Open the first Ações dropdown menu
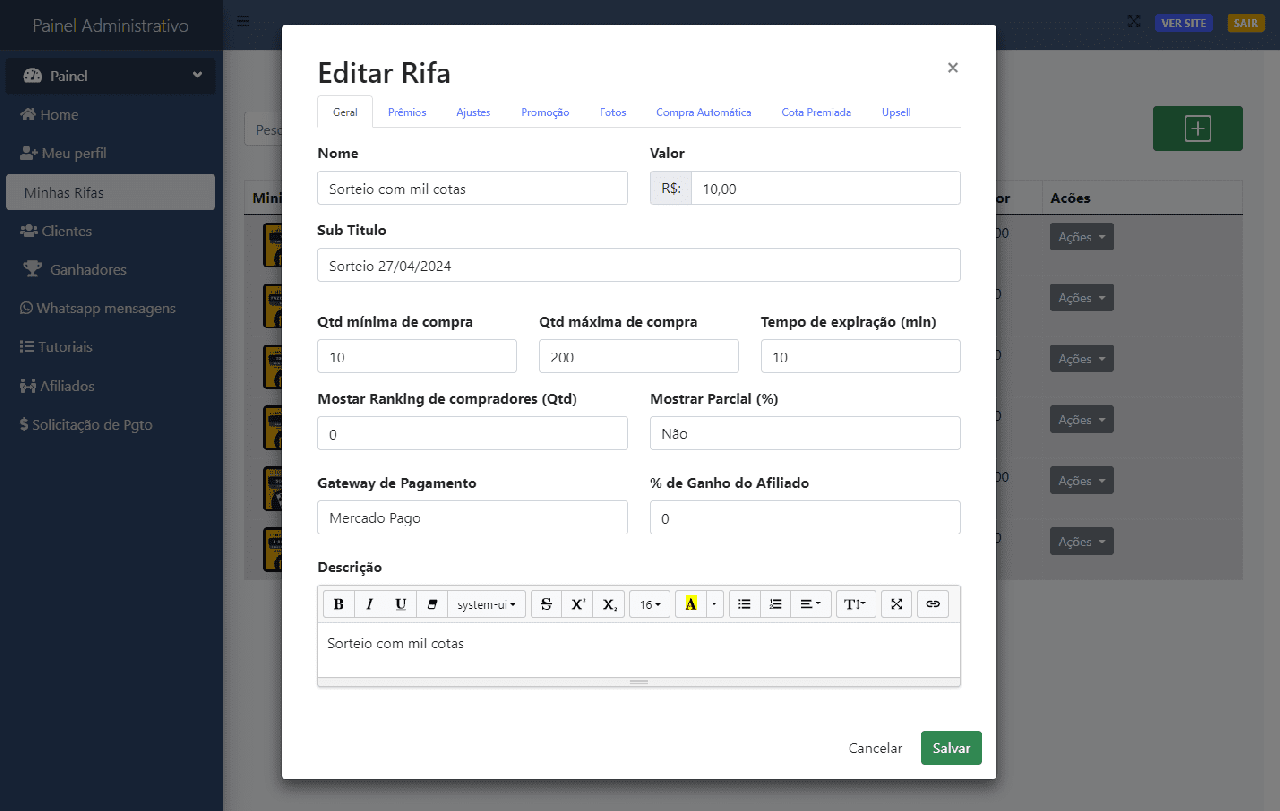 click(1081, 236)
